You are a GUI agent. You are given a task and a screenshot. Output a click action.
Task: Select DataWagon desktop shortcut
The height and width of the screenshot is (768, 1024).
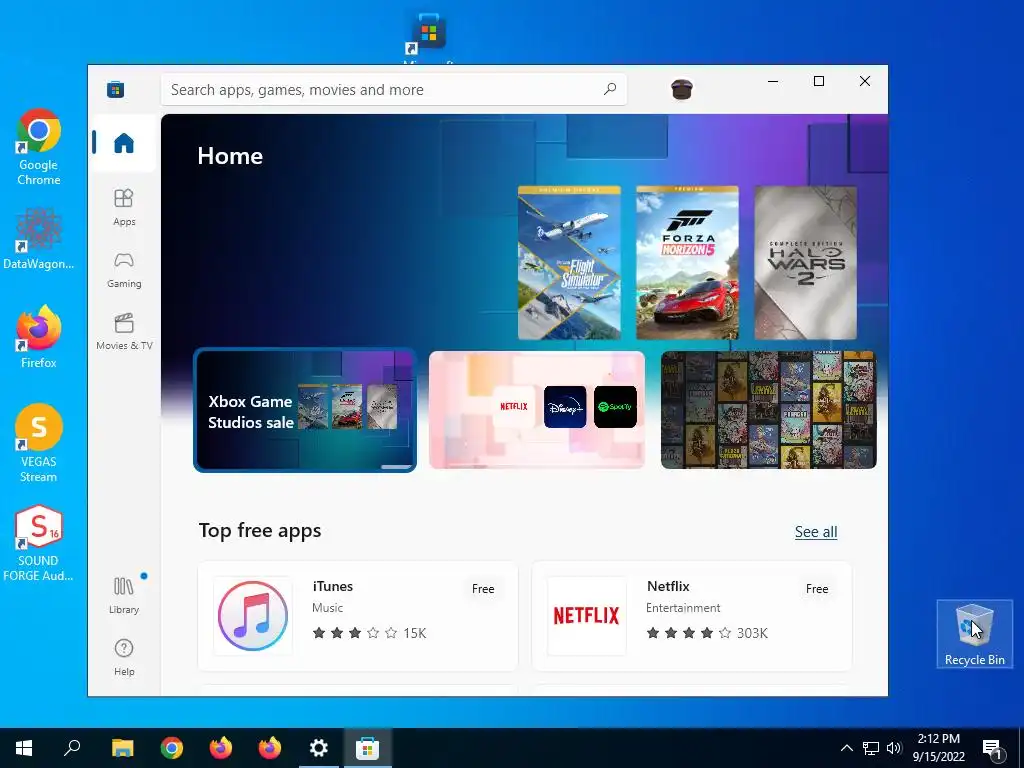tap(39, 238)
